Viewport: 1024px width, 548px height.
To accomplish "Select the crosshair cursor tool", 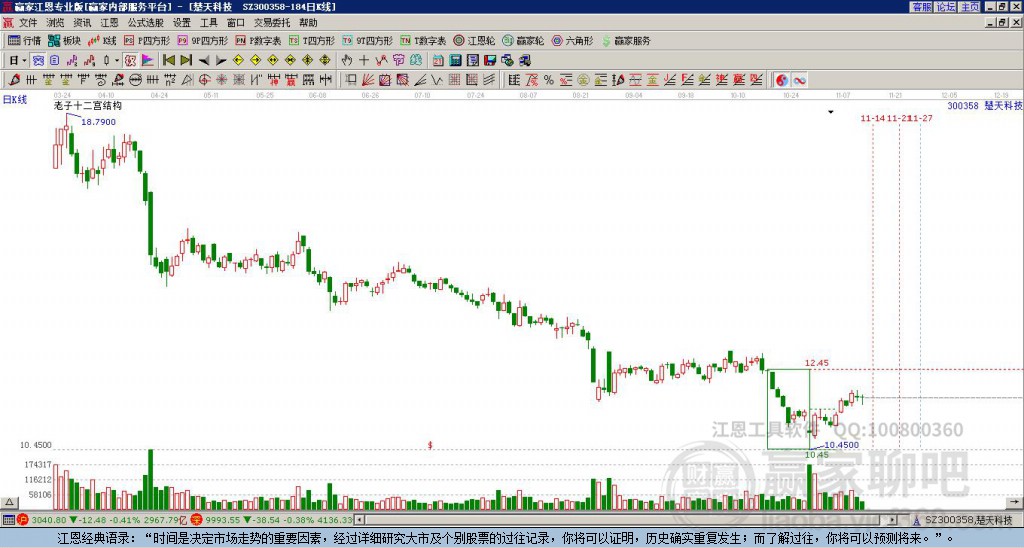I will 364,61.
